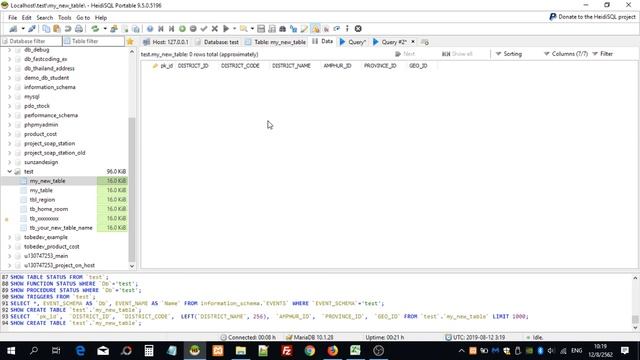The width and height of the screenshot is (640, 360).
Task: Click the green Refresh toolbar icon
Action: [x=95, y=29]
